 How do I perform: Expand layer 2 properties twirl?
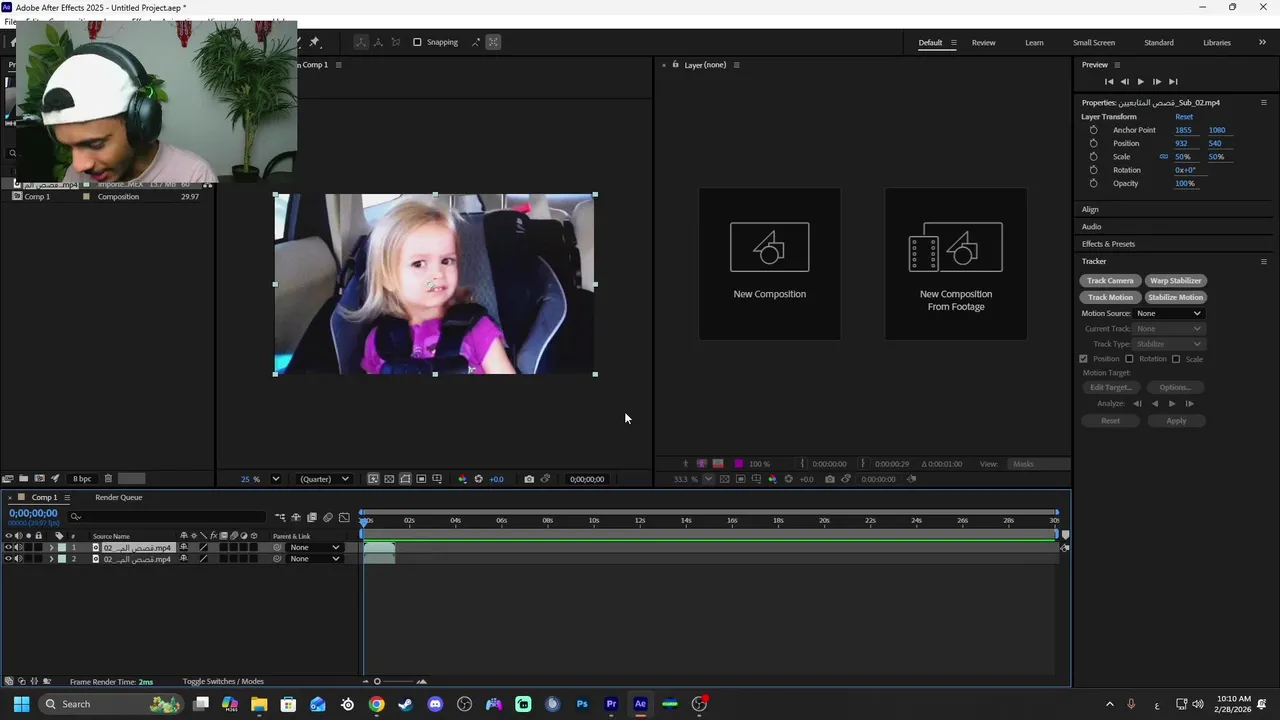tap(51, 559)
